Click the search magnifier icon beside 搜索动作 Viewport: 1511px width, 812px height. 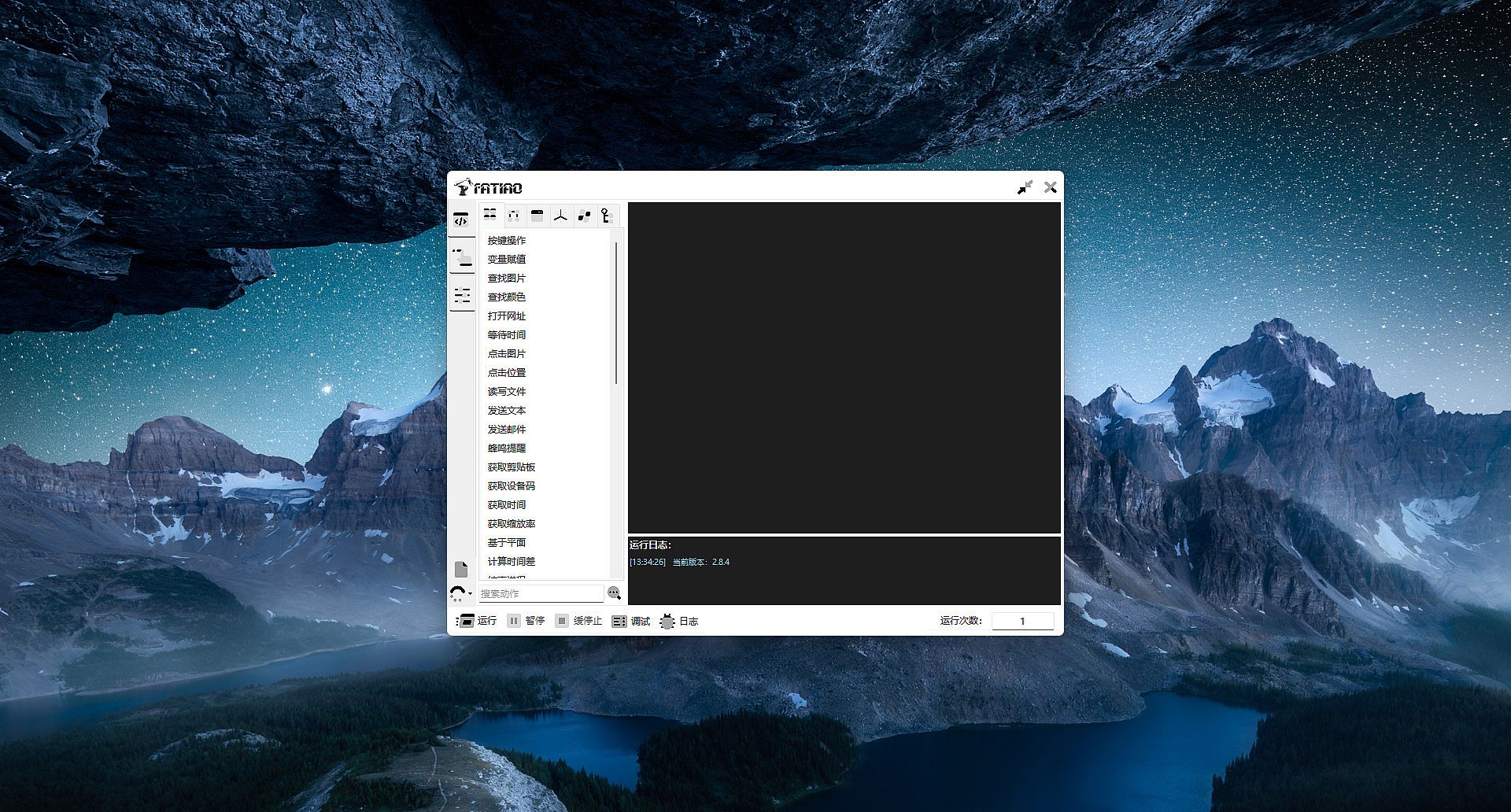tap(614, 593)
